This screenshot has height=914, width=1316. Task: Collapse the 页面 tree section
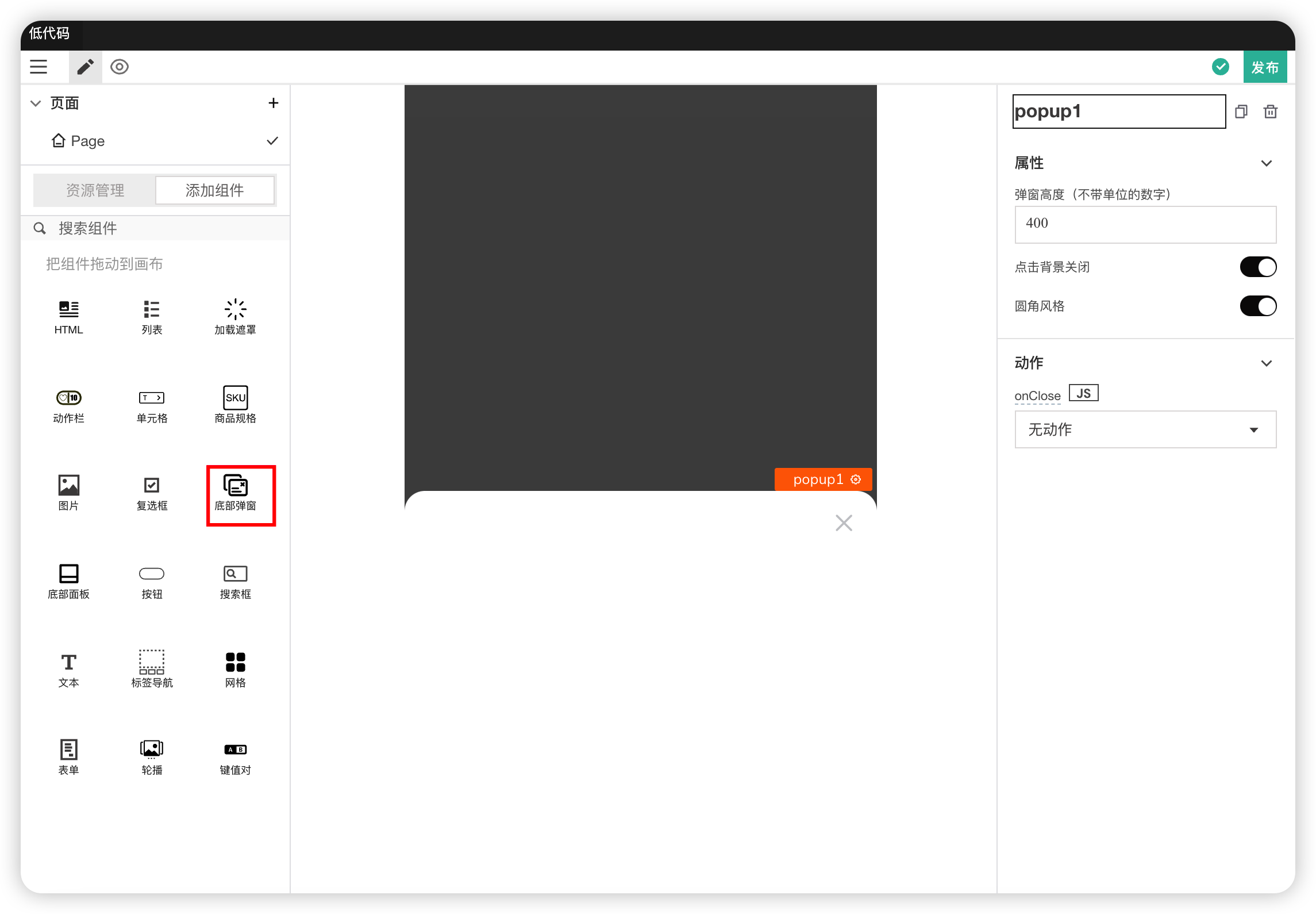click(x=36, y=103)
